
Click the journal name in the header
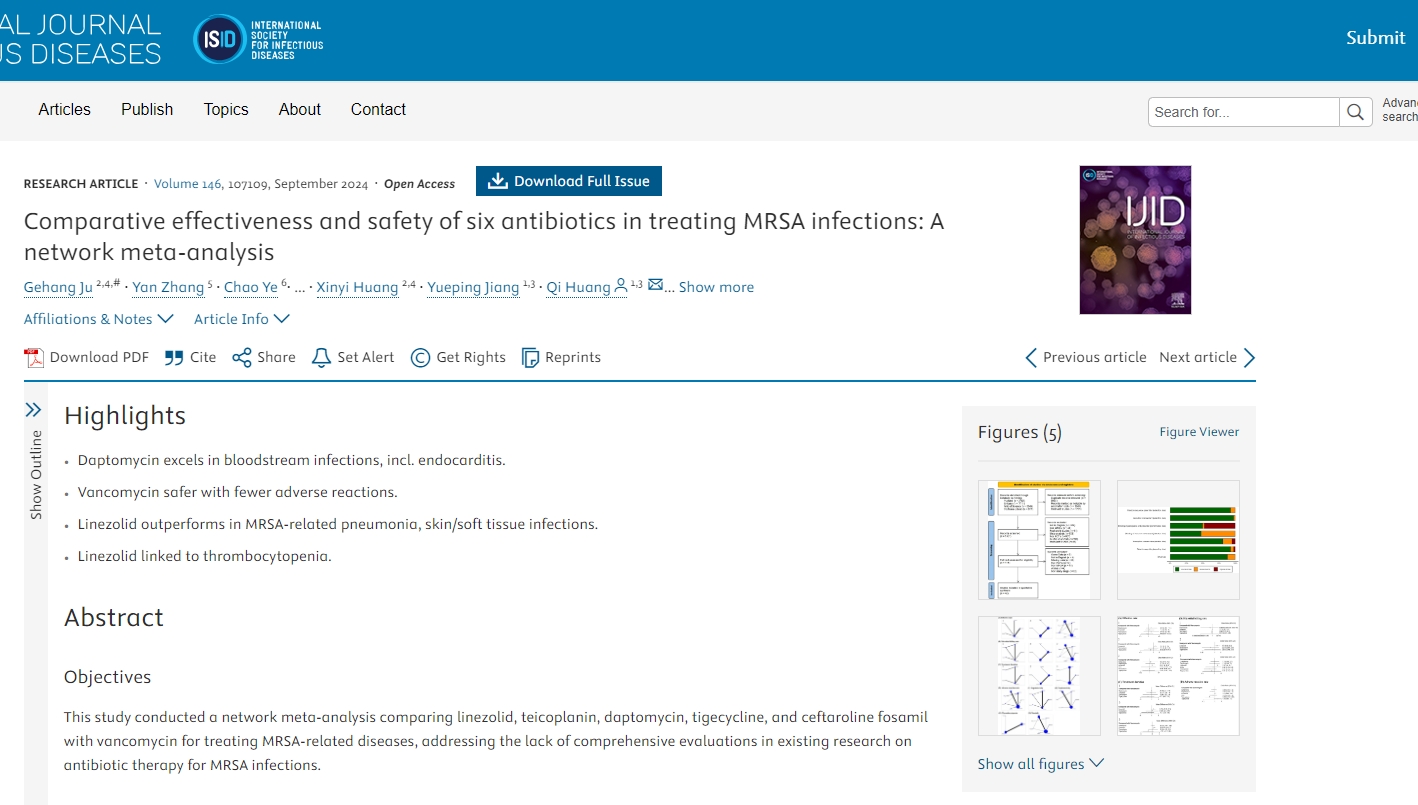[x=80, y=38]
